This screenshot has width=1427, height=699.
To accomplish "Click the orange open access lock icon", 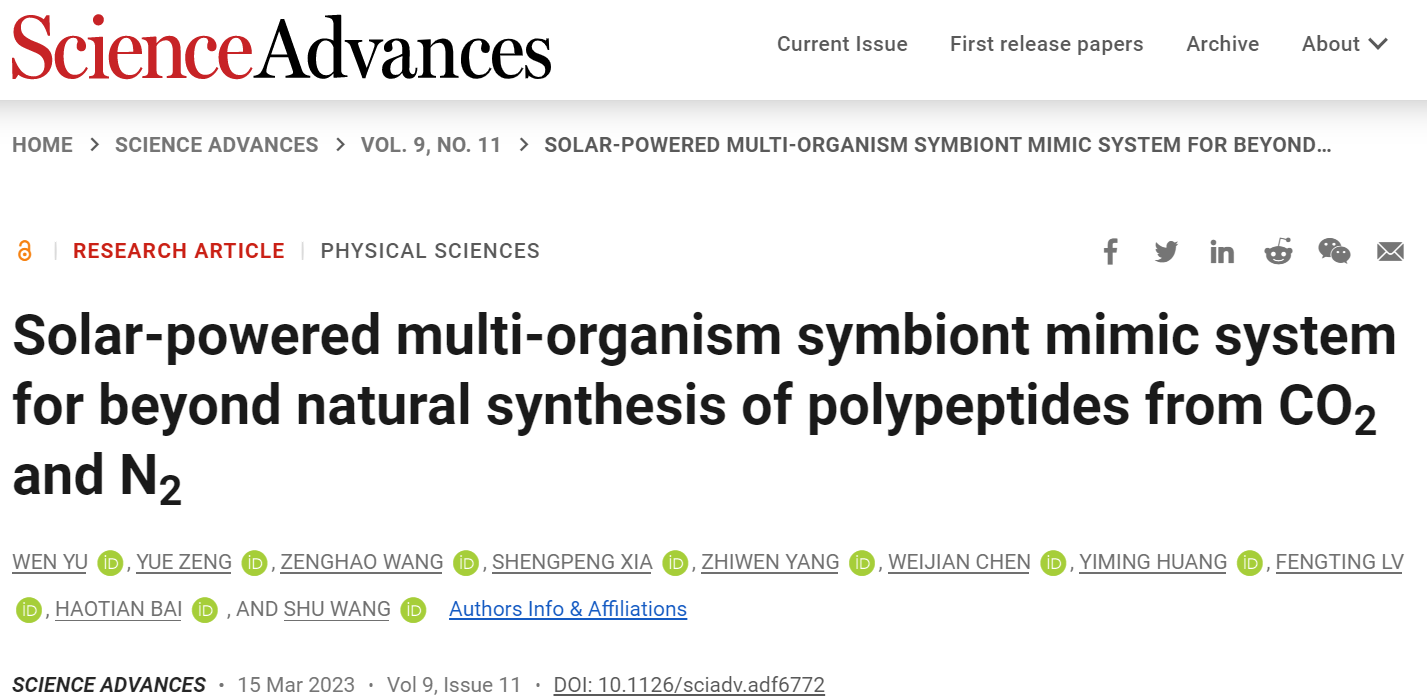I will pyautogui.click(x=25, y=251).
